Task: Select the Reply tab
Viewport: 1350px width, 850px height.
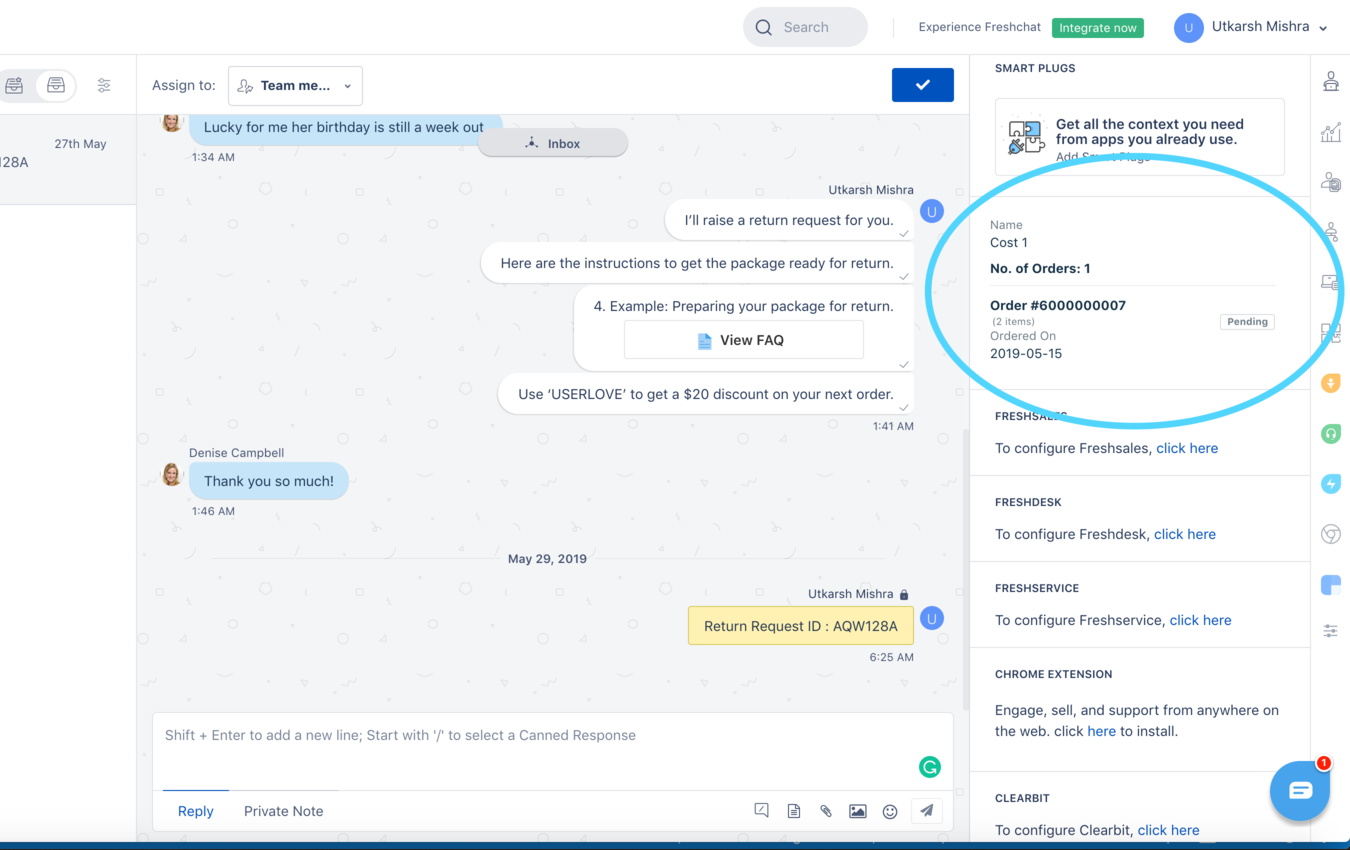Action: 195,811
